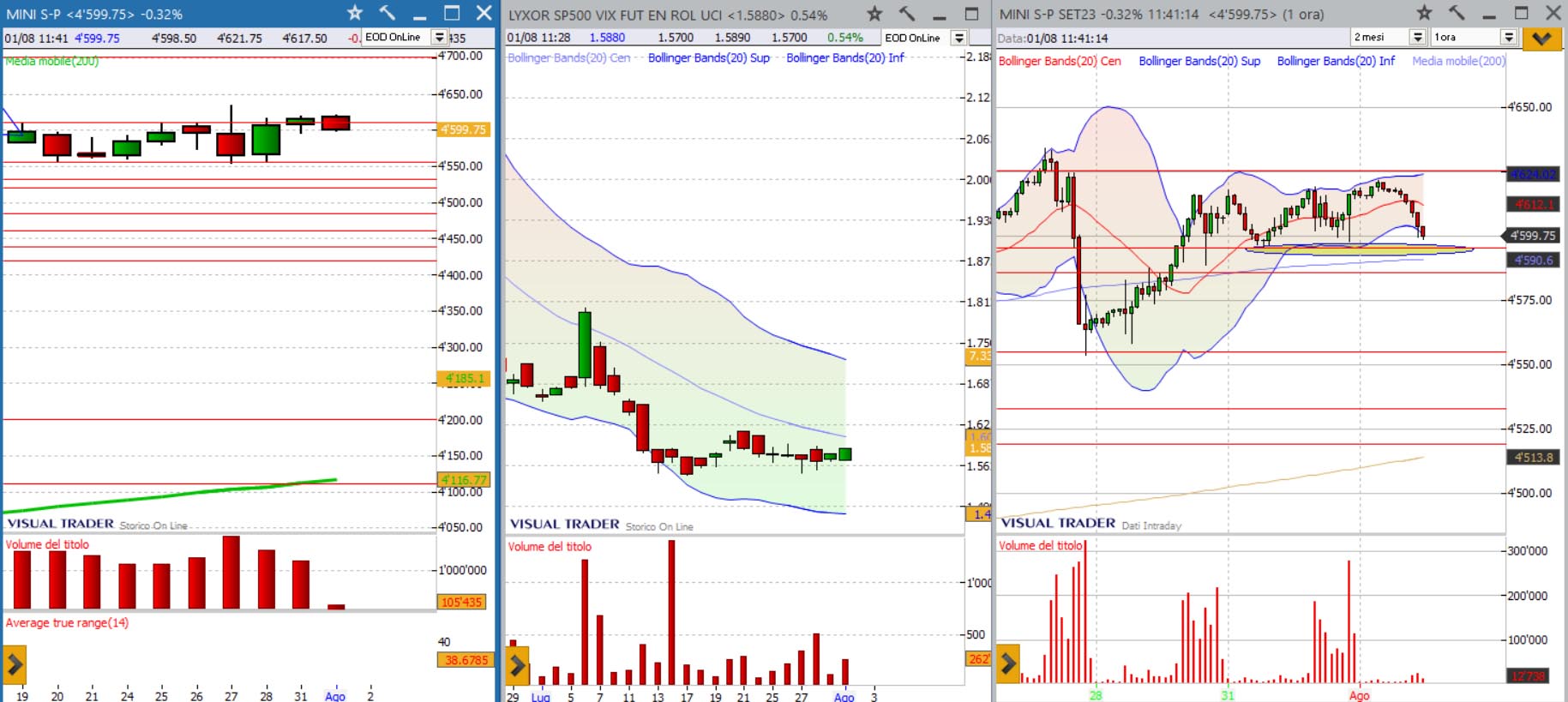This screenshot has width=1568, height=702.
Task: Click the star icon in the MINI S-P daily window
Action: 355,13
